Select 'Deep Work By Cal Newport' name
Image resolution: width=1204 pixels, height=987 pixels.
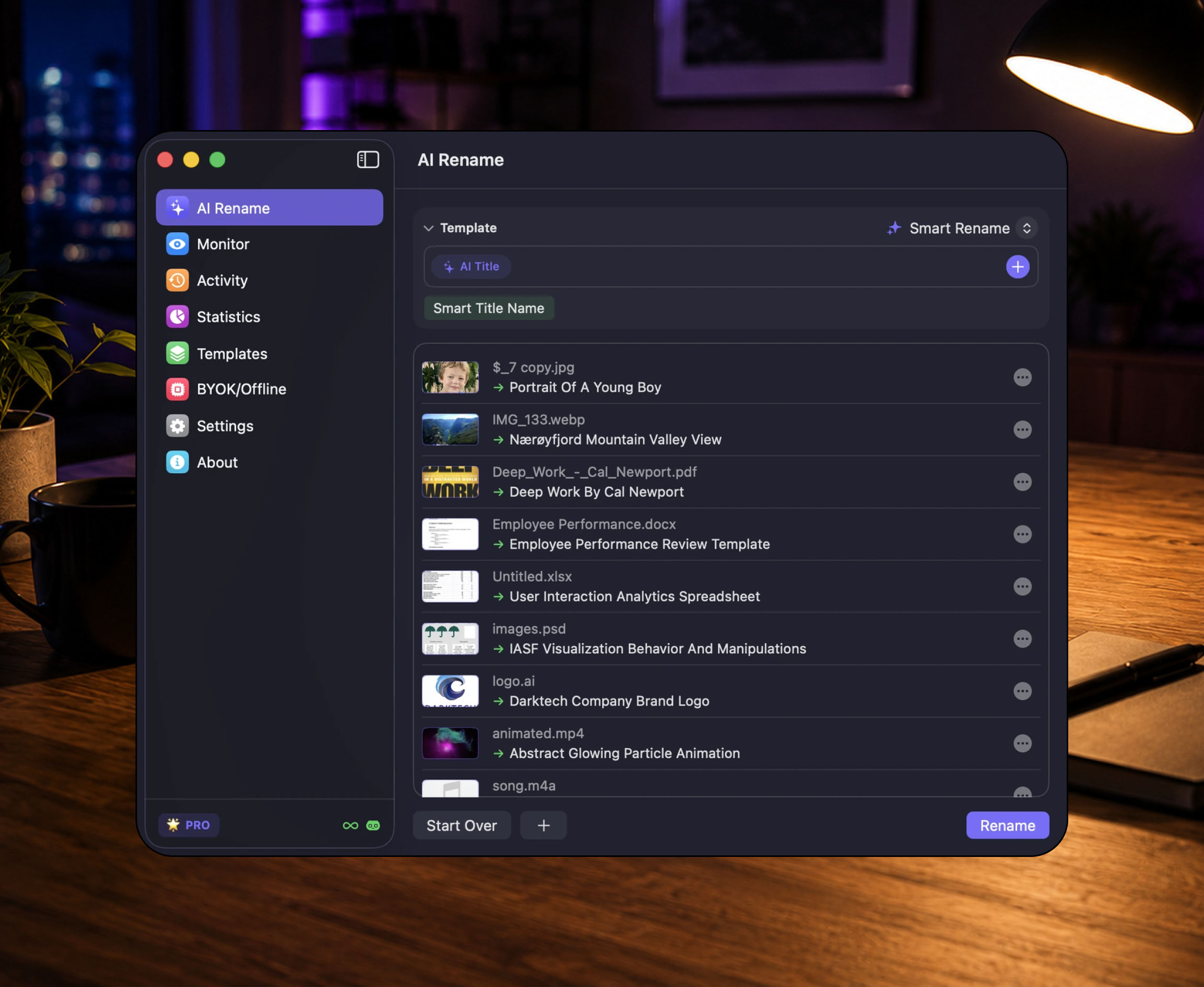coord(596,492)
